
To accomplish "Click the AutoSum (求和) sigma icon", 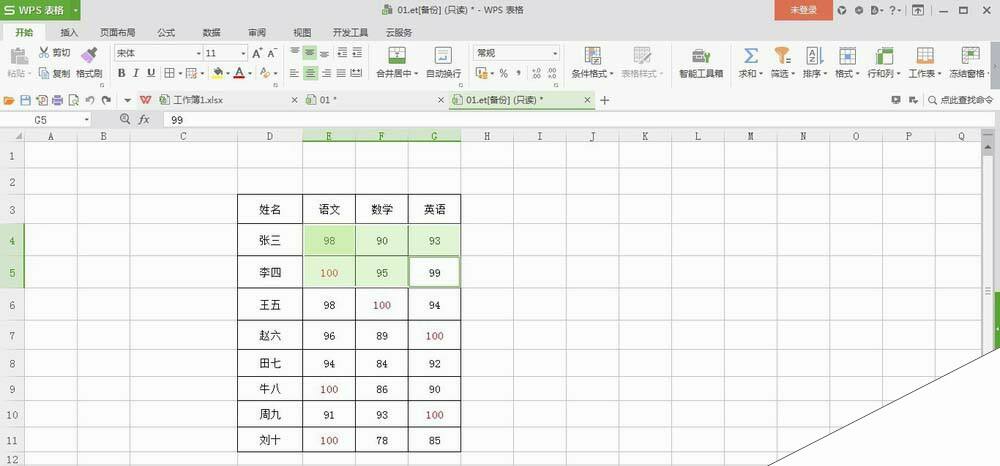I will click(x=749, y=55).
